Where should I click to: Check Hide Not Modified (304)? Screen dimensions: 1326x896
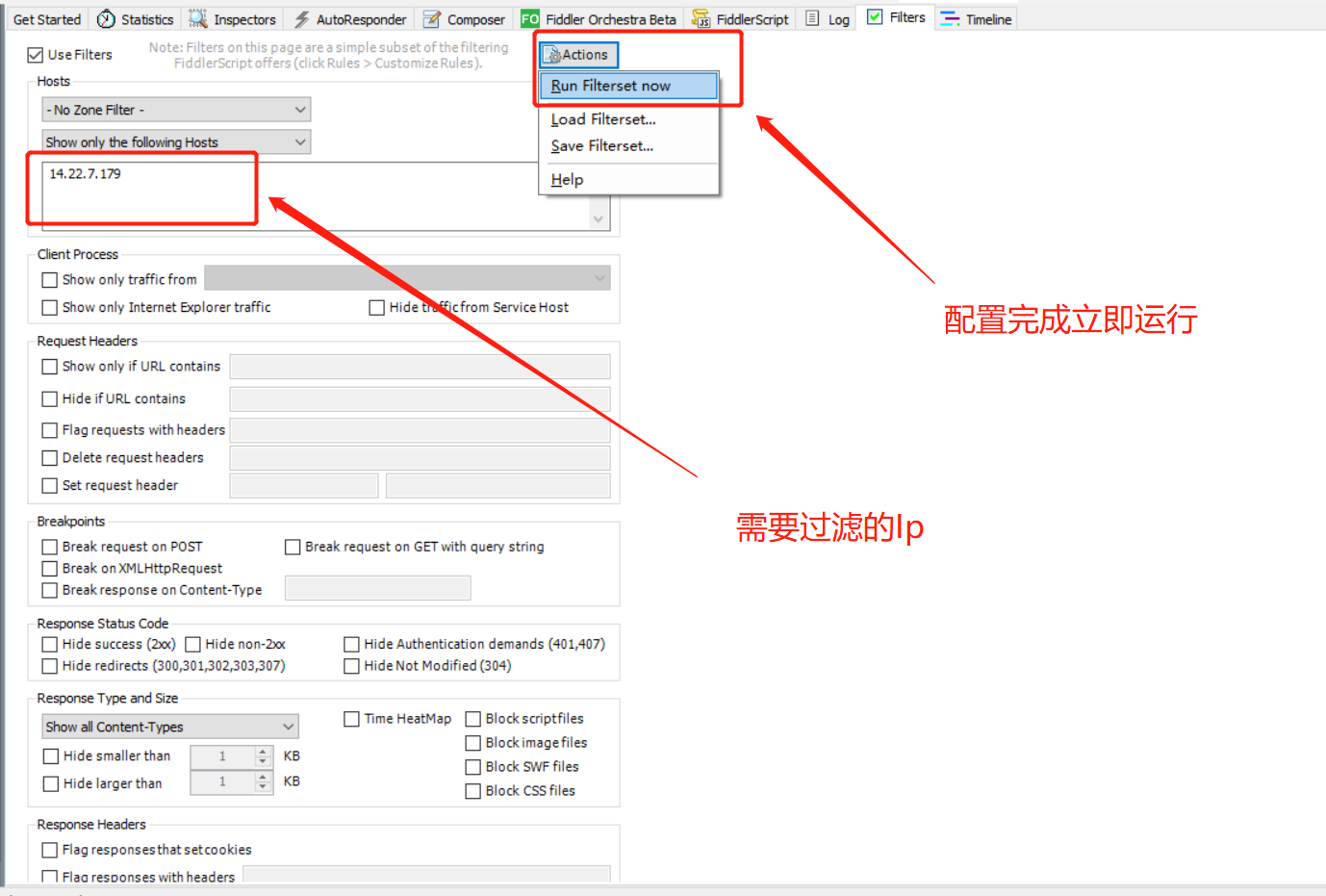click(352, 666)
